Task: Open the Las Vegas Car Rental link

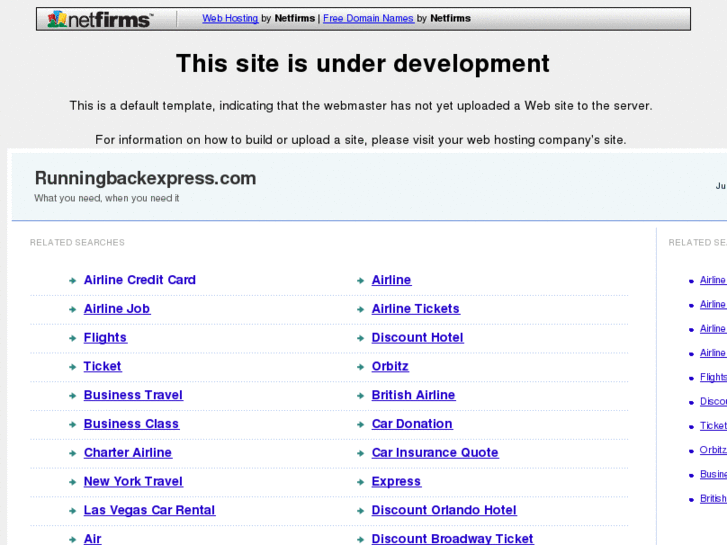Action: pyautogui.click(x=149, y=510)
